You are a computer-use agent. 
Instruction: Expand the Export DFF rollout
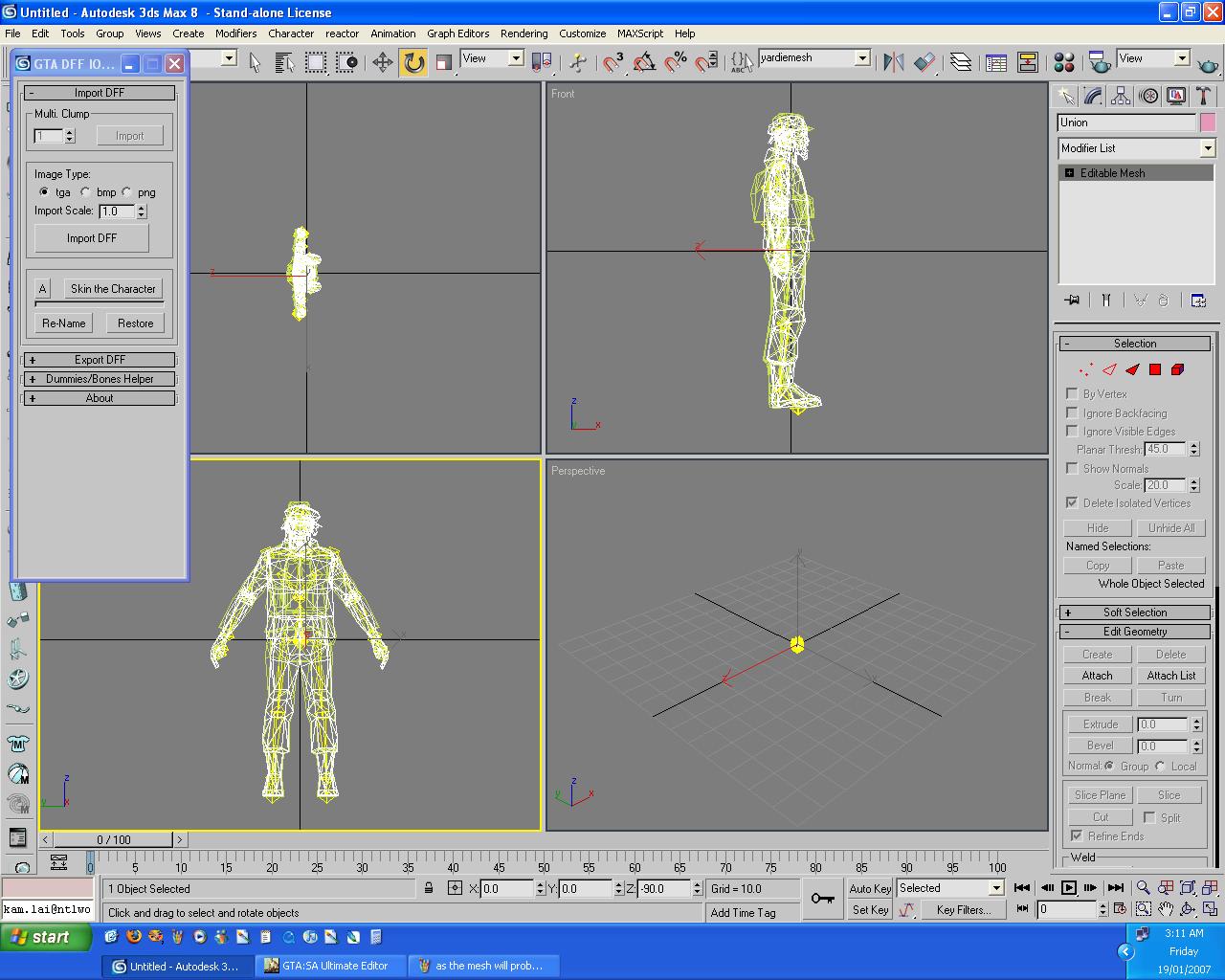(100, 360)
